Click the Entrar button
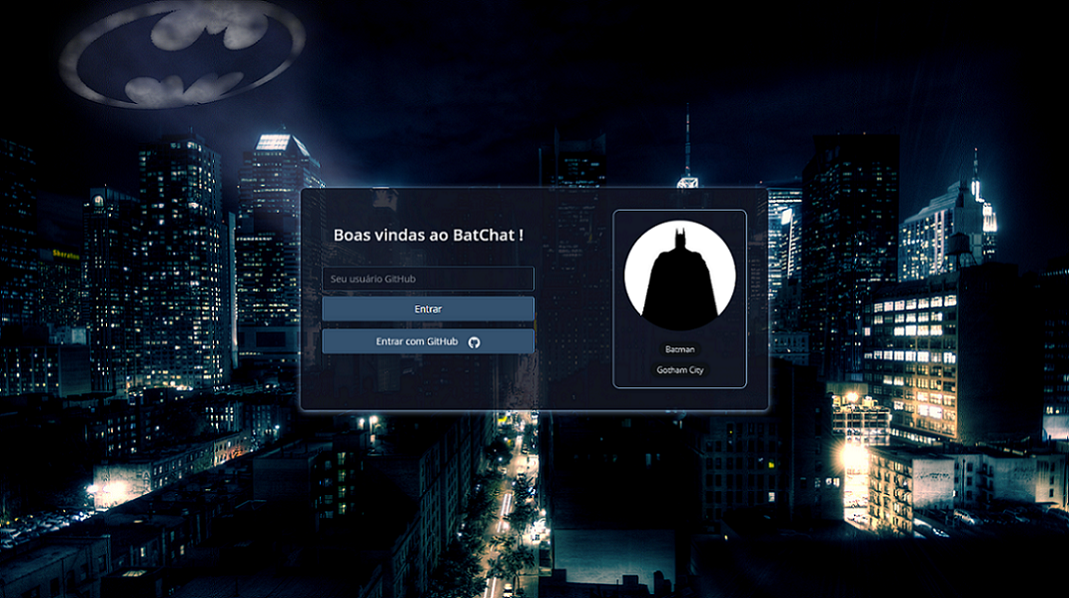 428,309
